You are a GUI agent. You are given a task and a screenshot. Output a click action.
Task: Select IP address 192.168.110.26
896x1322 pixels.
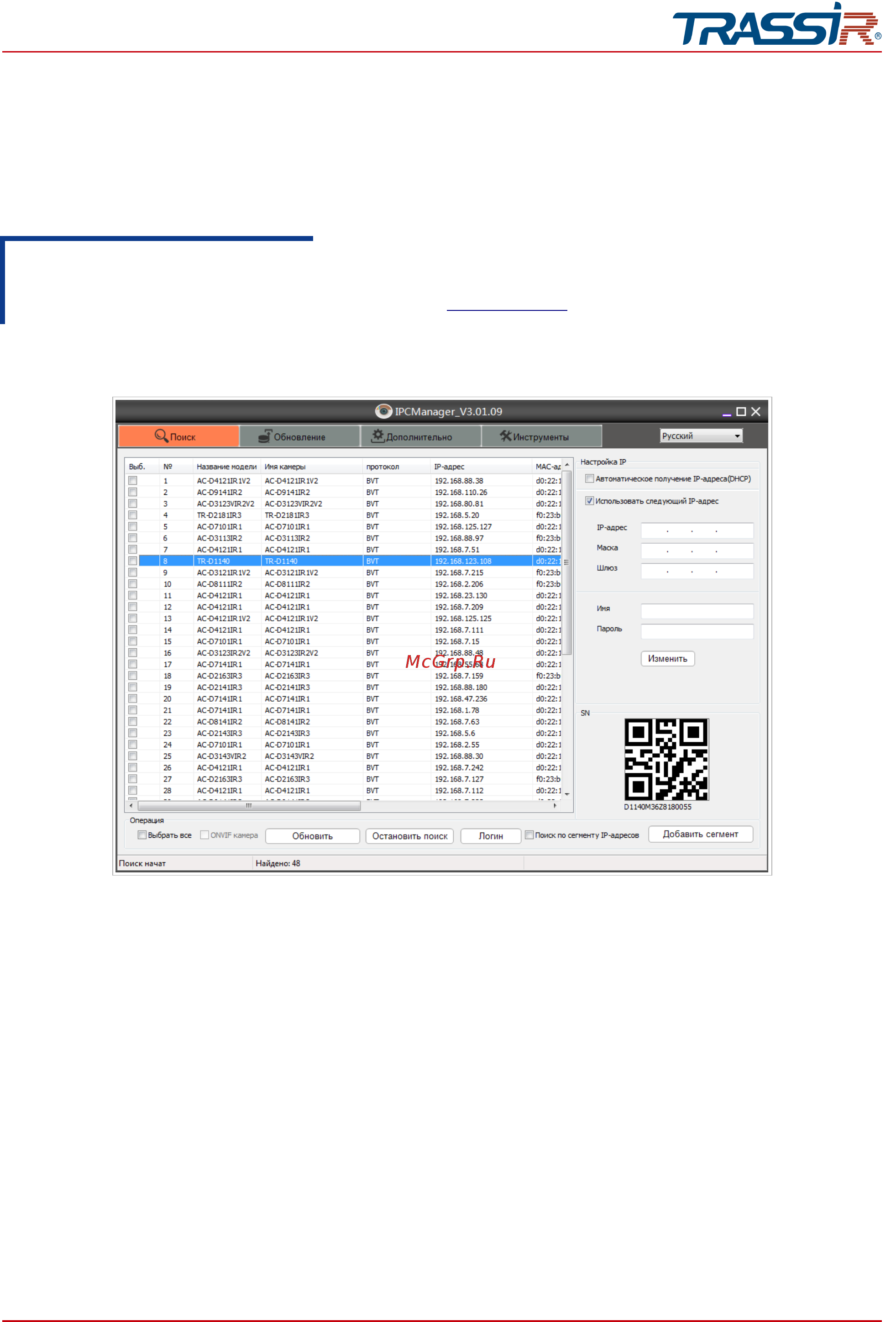[x=461, y=492]
